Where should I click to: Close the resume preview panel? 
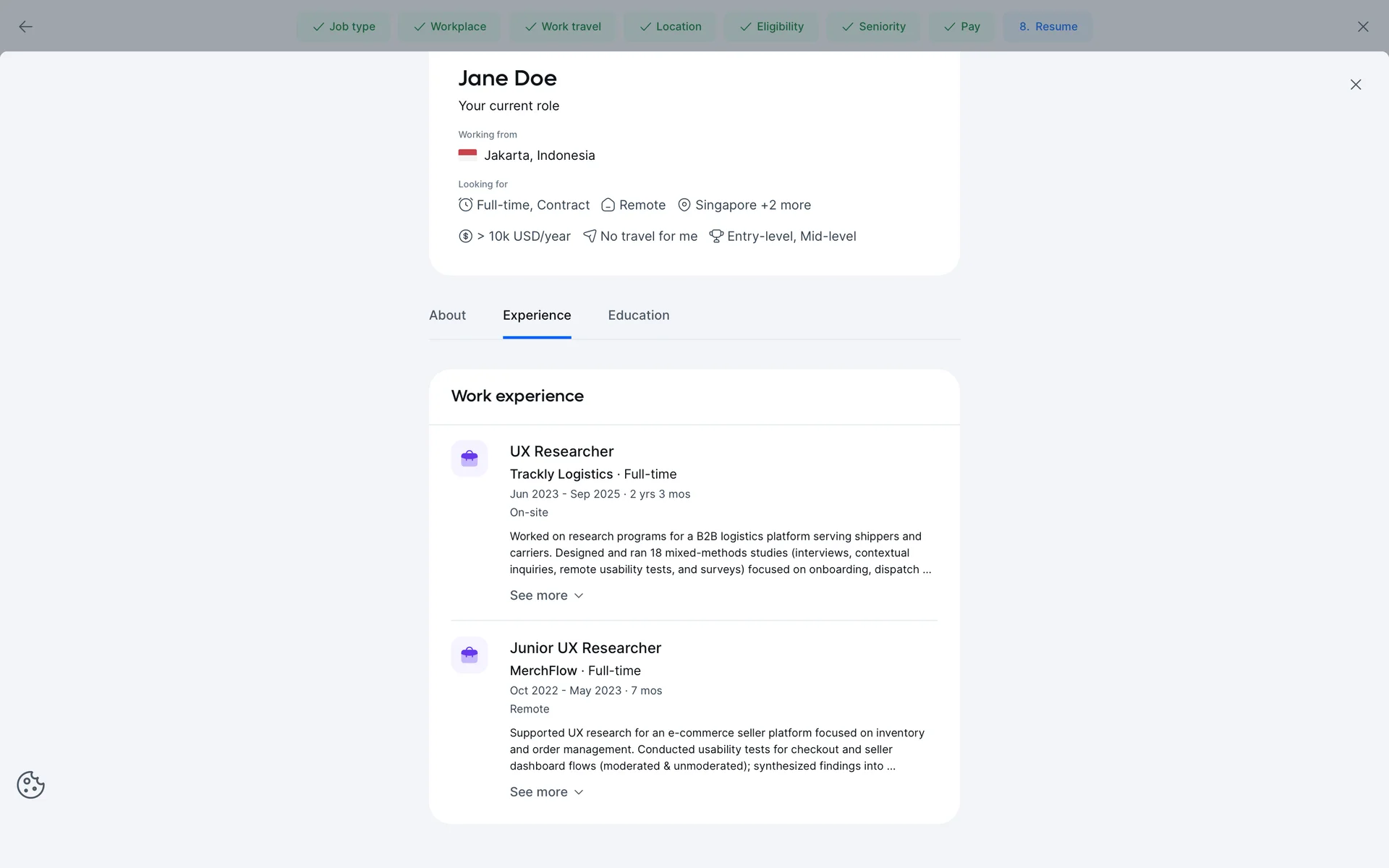pyautogui.click(x=1355, y=85)
